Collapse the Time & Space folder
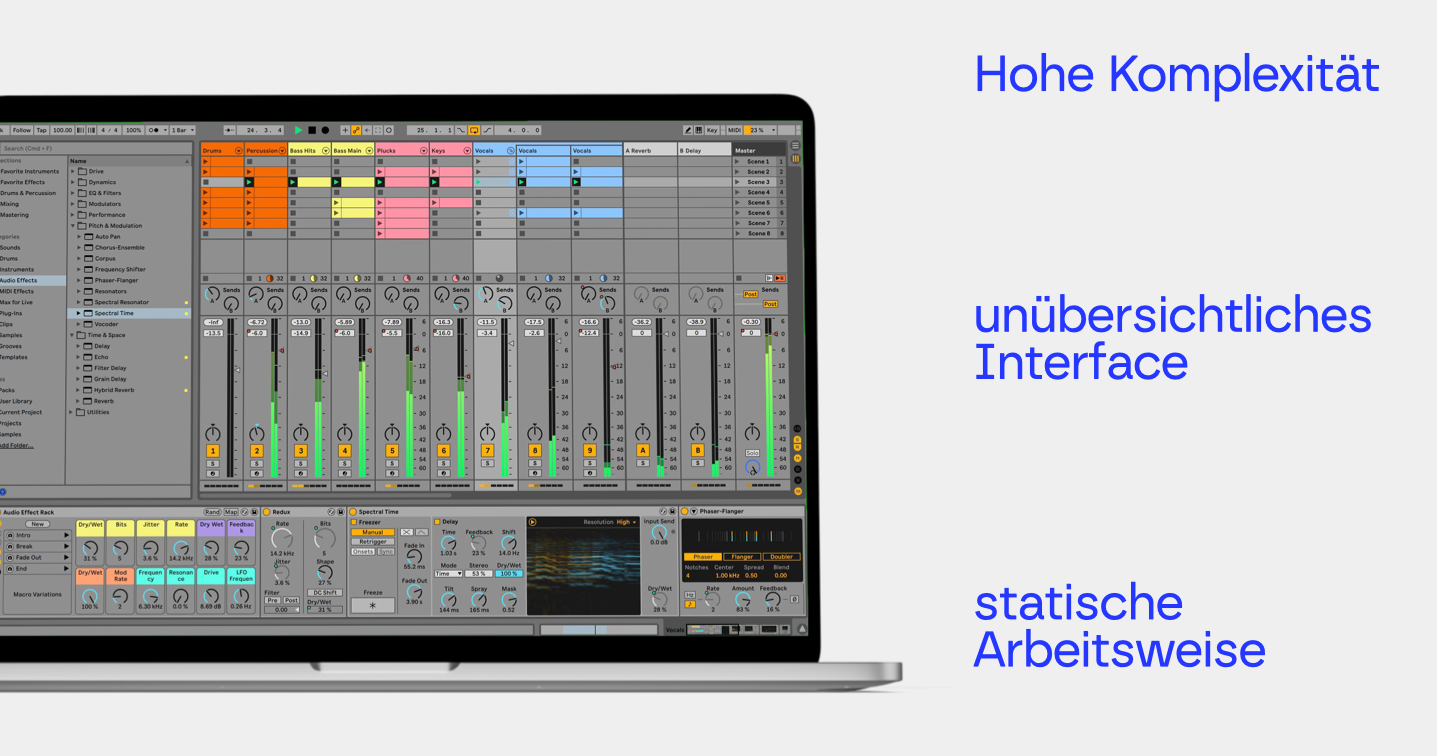 (x=73, y=335)
